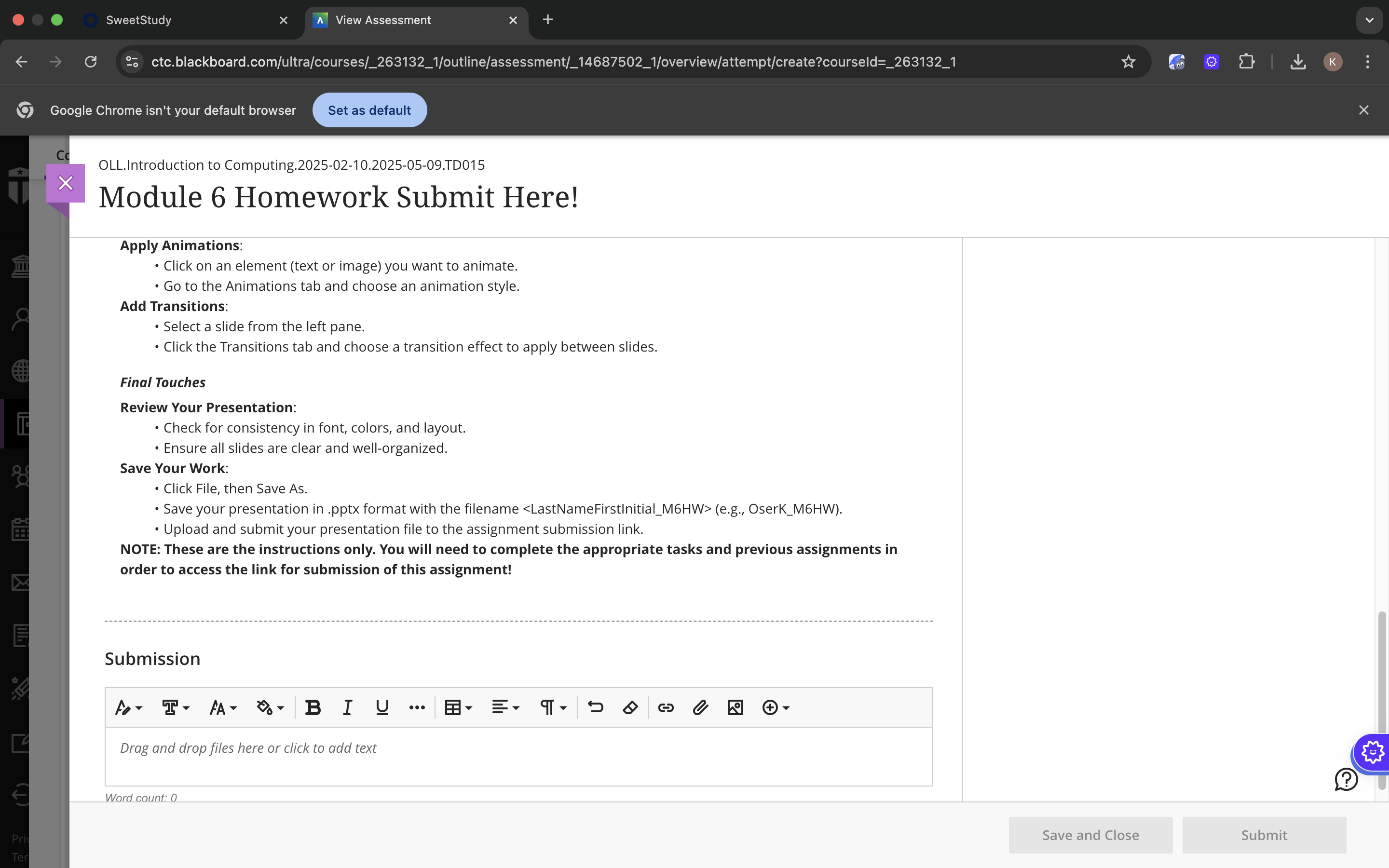
Task: Click the "Final Touches" italic heading
Action: pos(163,382)
